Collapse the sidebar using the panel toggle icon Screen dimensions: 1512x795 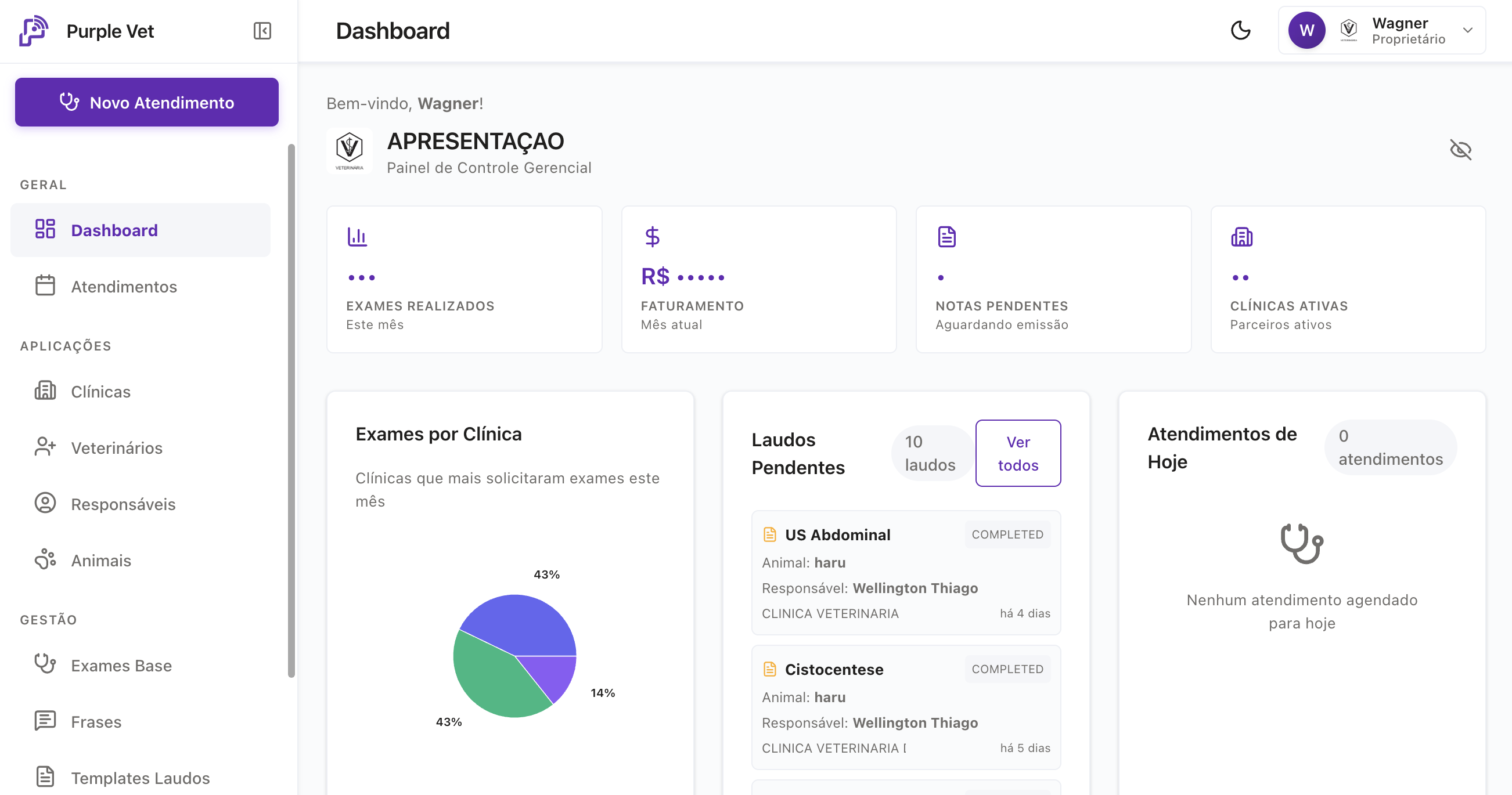[x=262, y=31]
